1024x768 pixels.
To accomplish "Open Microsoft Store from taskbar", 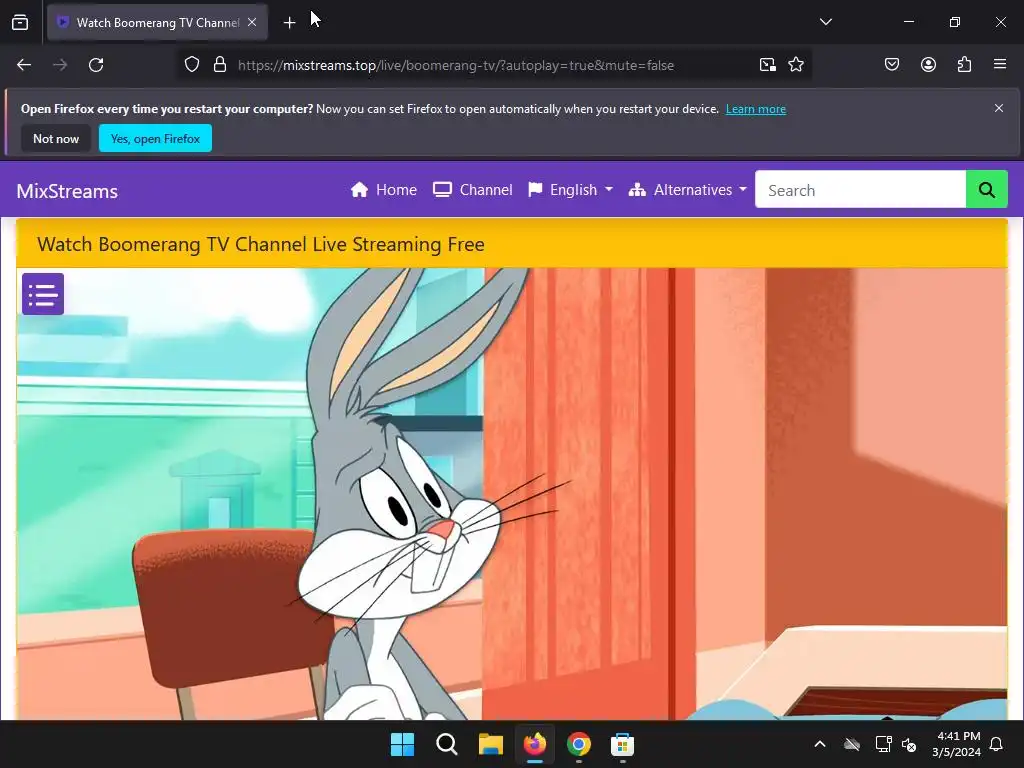I will pos(622,744).
